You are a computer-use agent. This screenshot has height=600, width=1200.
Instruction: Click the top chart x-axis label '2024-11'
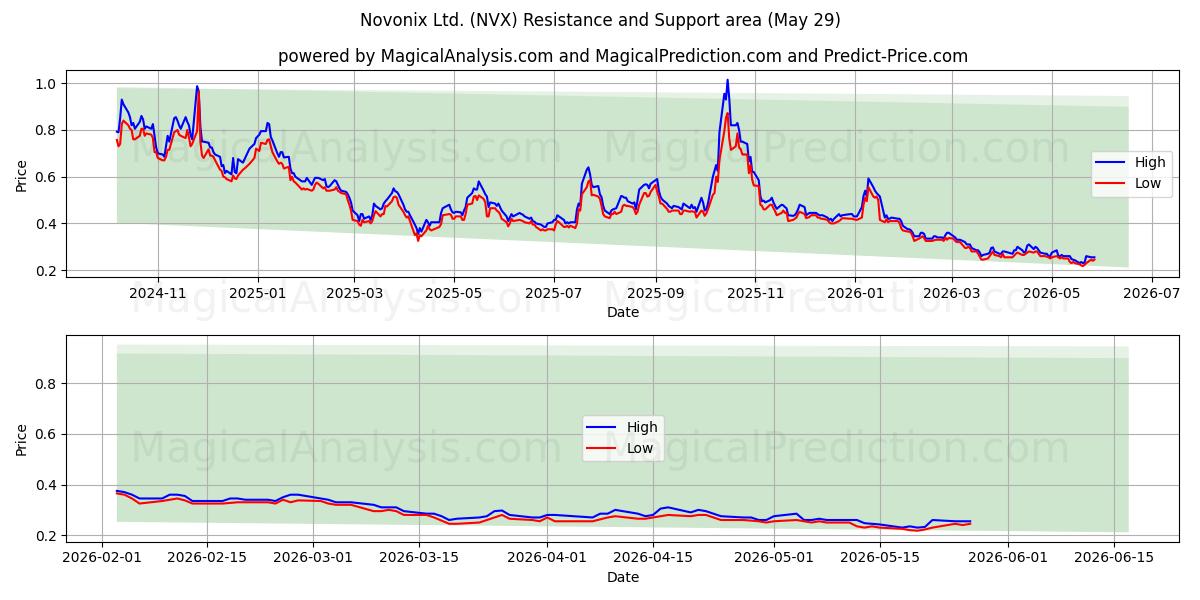(157, 294)
